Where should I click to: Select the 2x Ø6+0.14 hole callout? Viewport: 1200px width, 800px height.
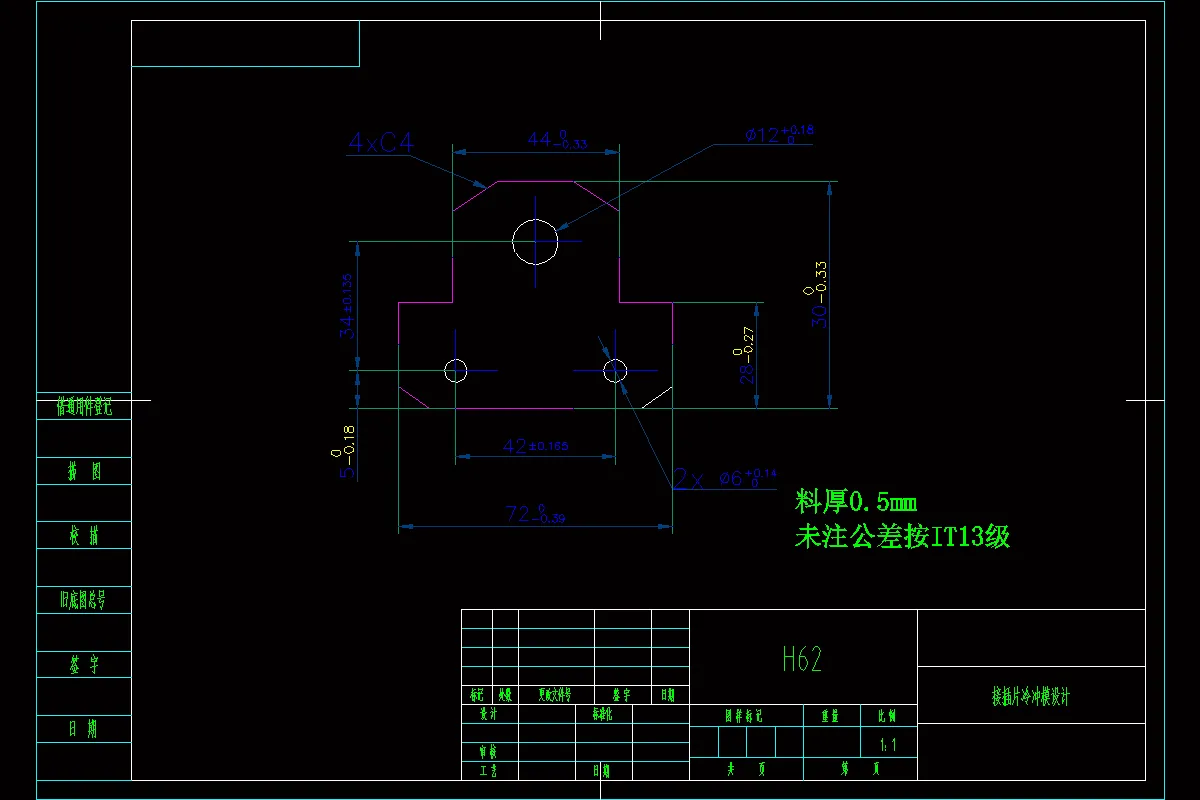point(720,477)
